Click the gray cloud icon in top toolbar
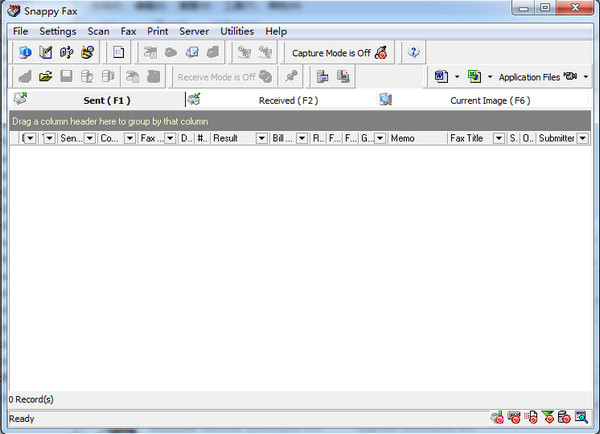Image resolution: width=600 pixels, height=434 pixels. point(171,52)
